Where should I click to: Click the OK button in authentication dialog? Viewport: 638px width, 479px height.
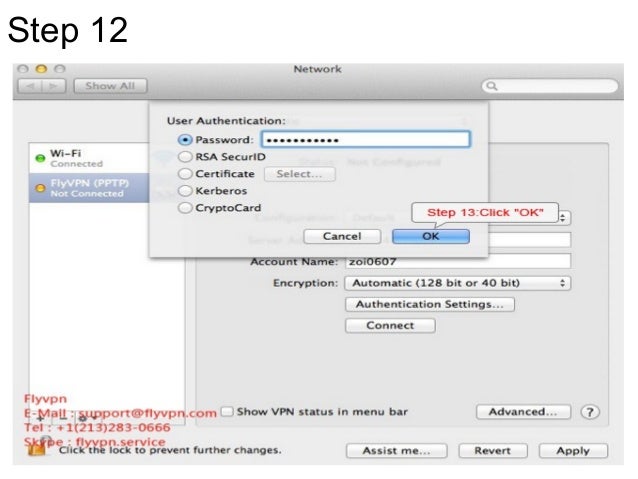[430, 236]
